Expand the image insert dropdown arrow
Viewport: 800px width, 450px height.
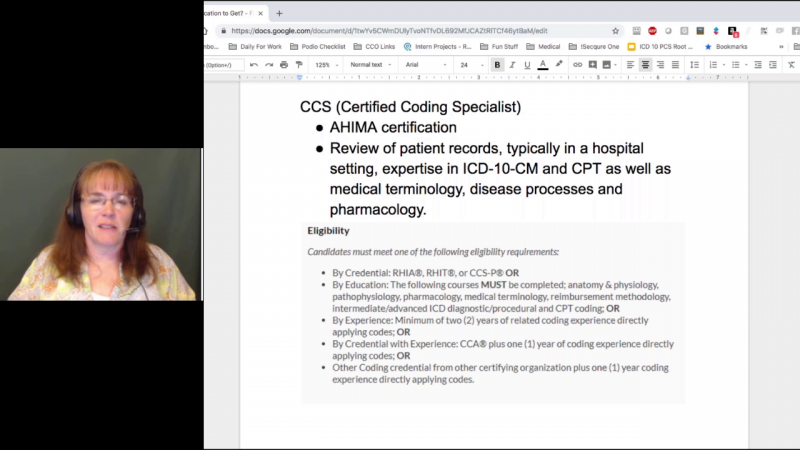[615, 65]
